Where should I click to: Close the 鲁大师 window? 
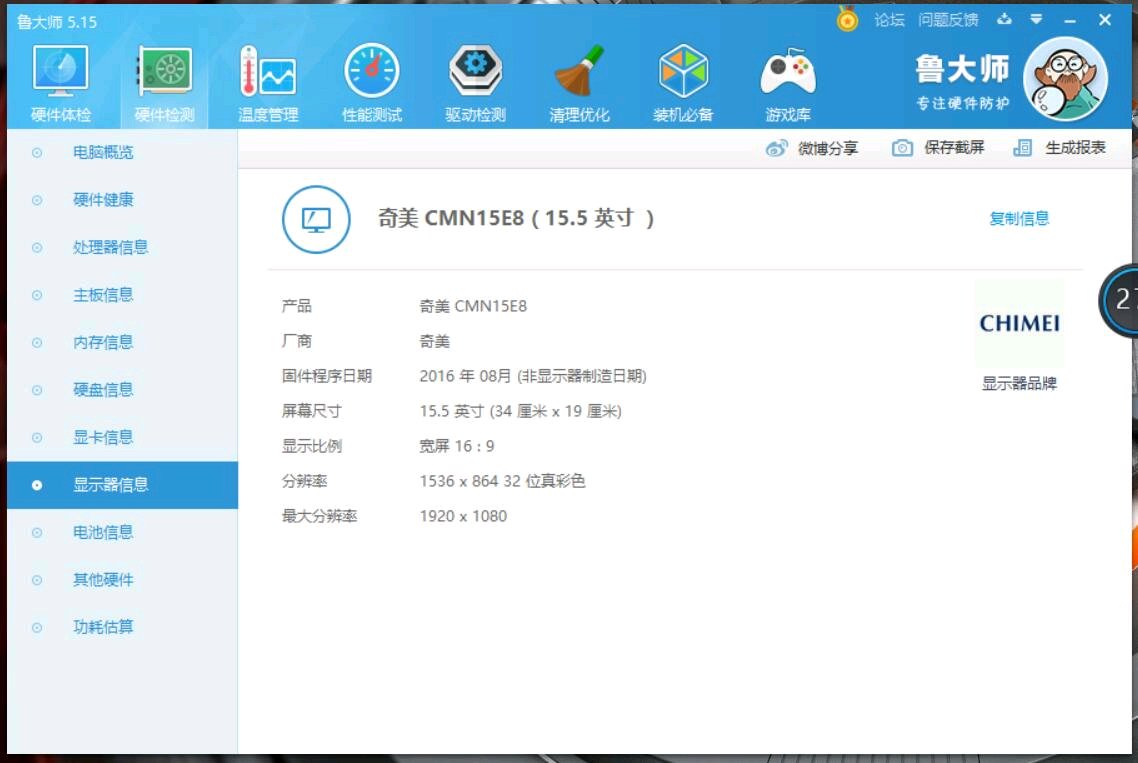tap(1105, 20)
